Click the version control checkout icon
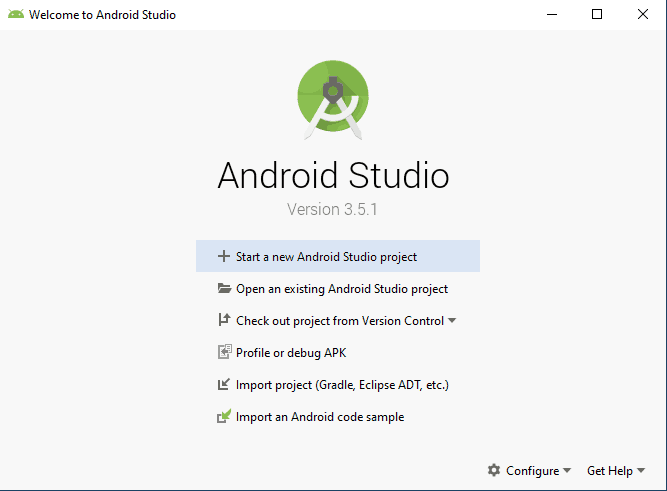 pyautogui.click(x=224, y=320)
